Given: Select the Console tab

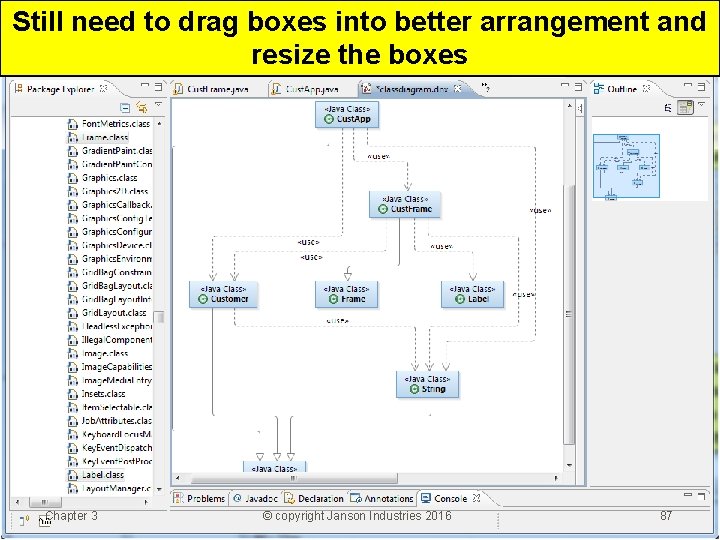Looking at the screenshot, I should coord(444,499).
